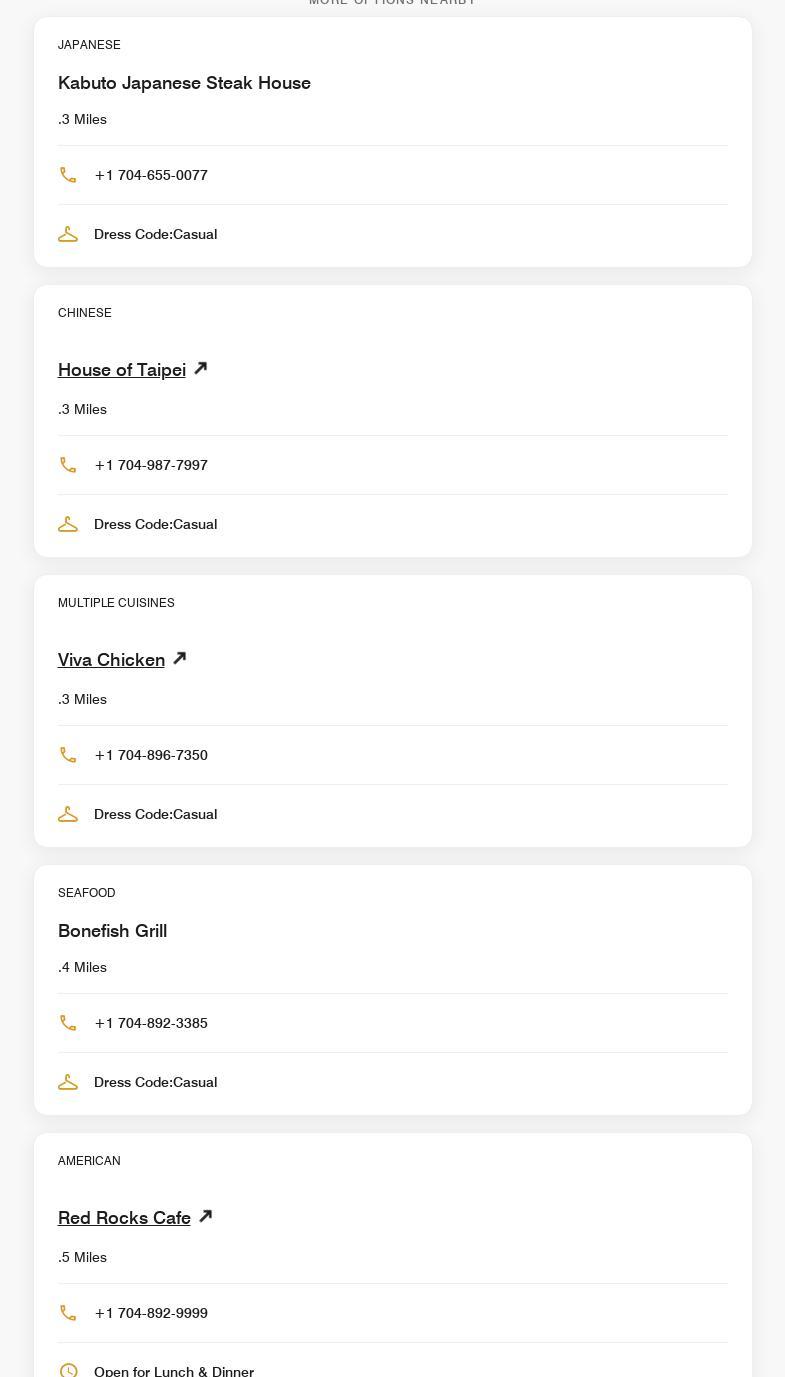Open the House of Taipei link
The height and width of the screenshot is (1377, 785).
coord(122,370)
